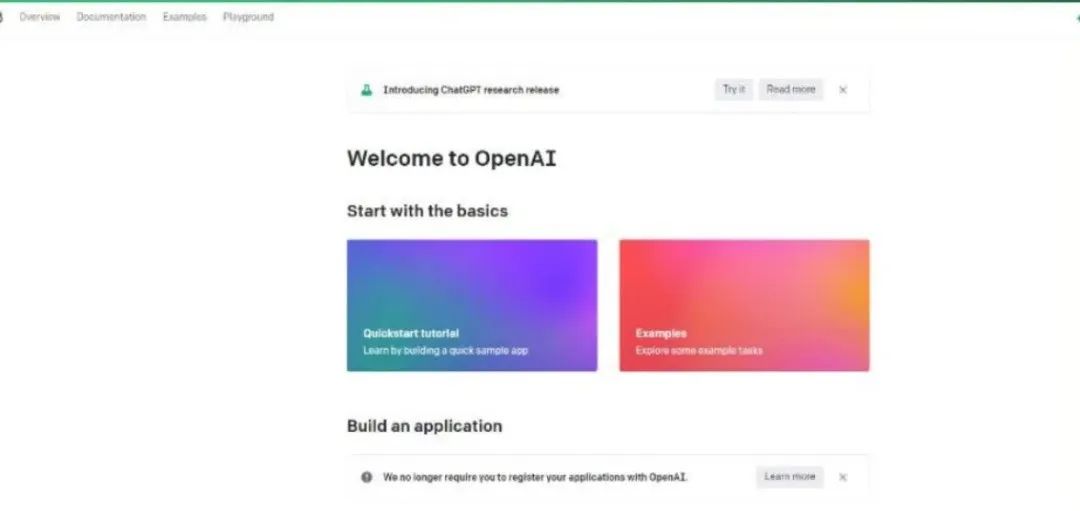Go to the Documentation section

tap(111, 17)
